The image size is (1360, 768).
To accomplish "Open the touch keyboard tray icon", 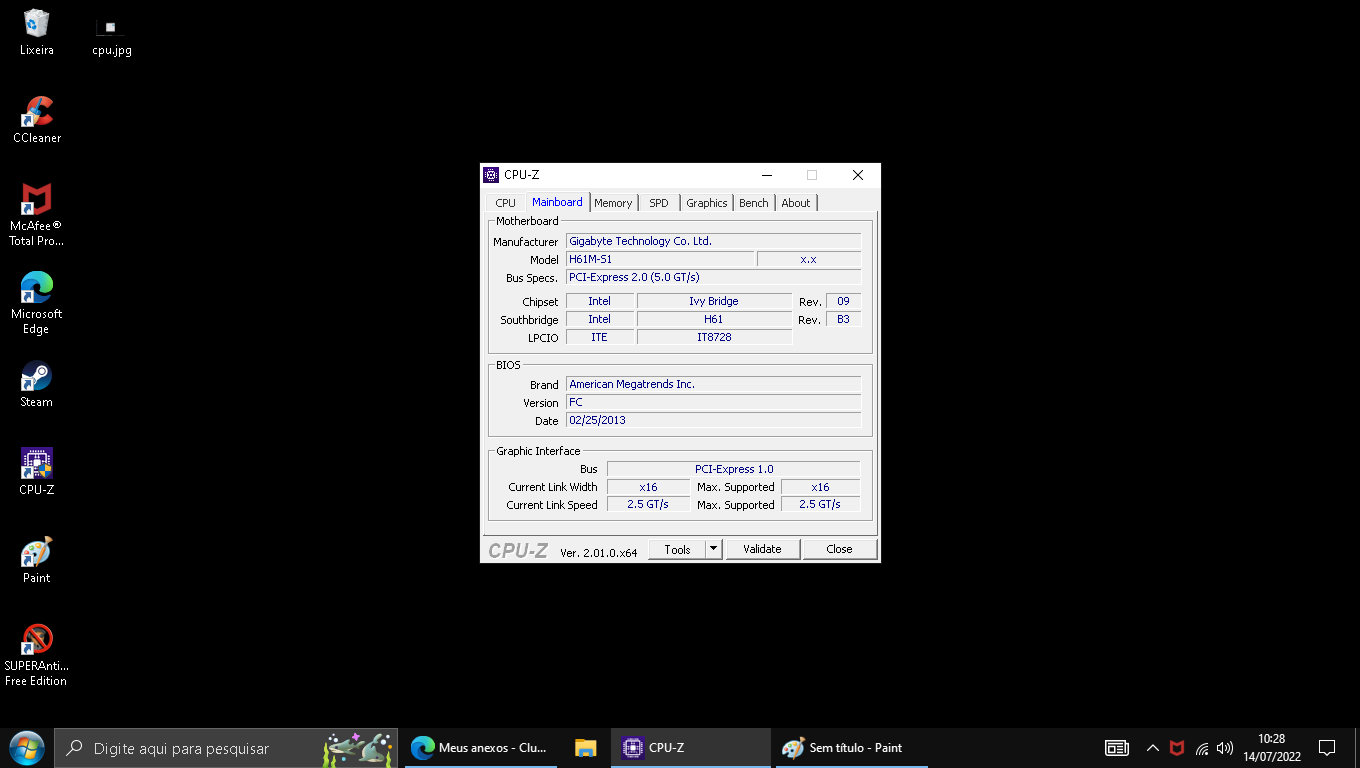I will [1117, 748].
